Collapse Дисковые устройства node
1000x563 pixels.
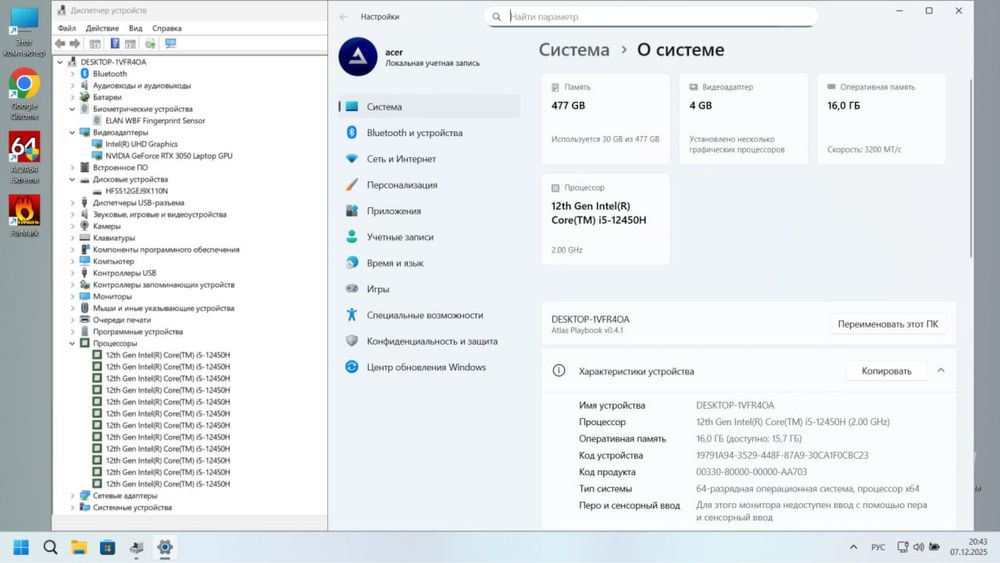tap(72, 179)
